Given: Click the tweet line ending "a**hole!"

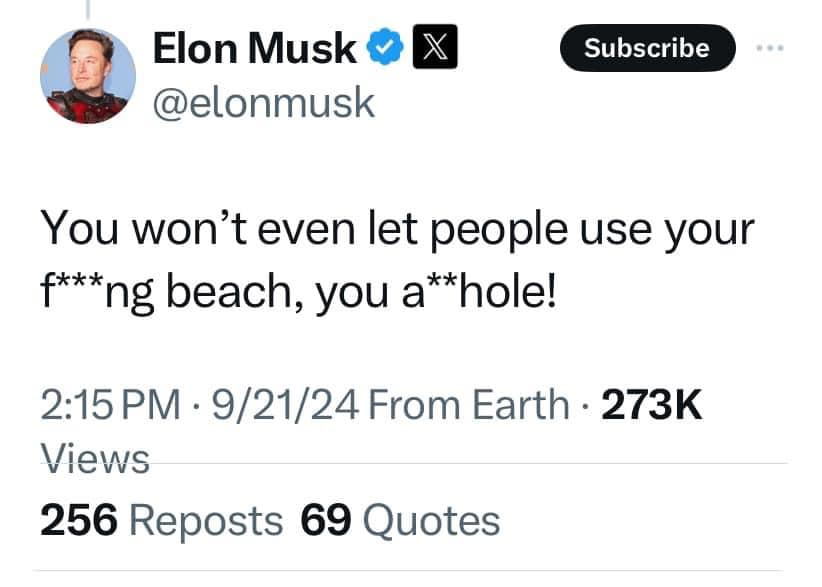Looking at the screenshot, I should pos(296,295).
